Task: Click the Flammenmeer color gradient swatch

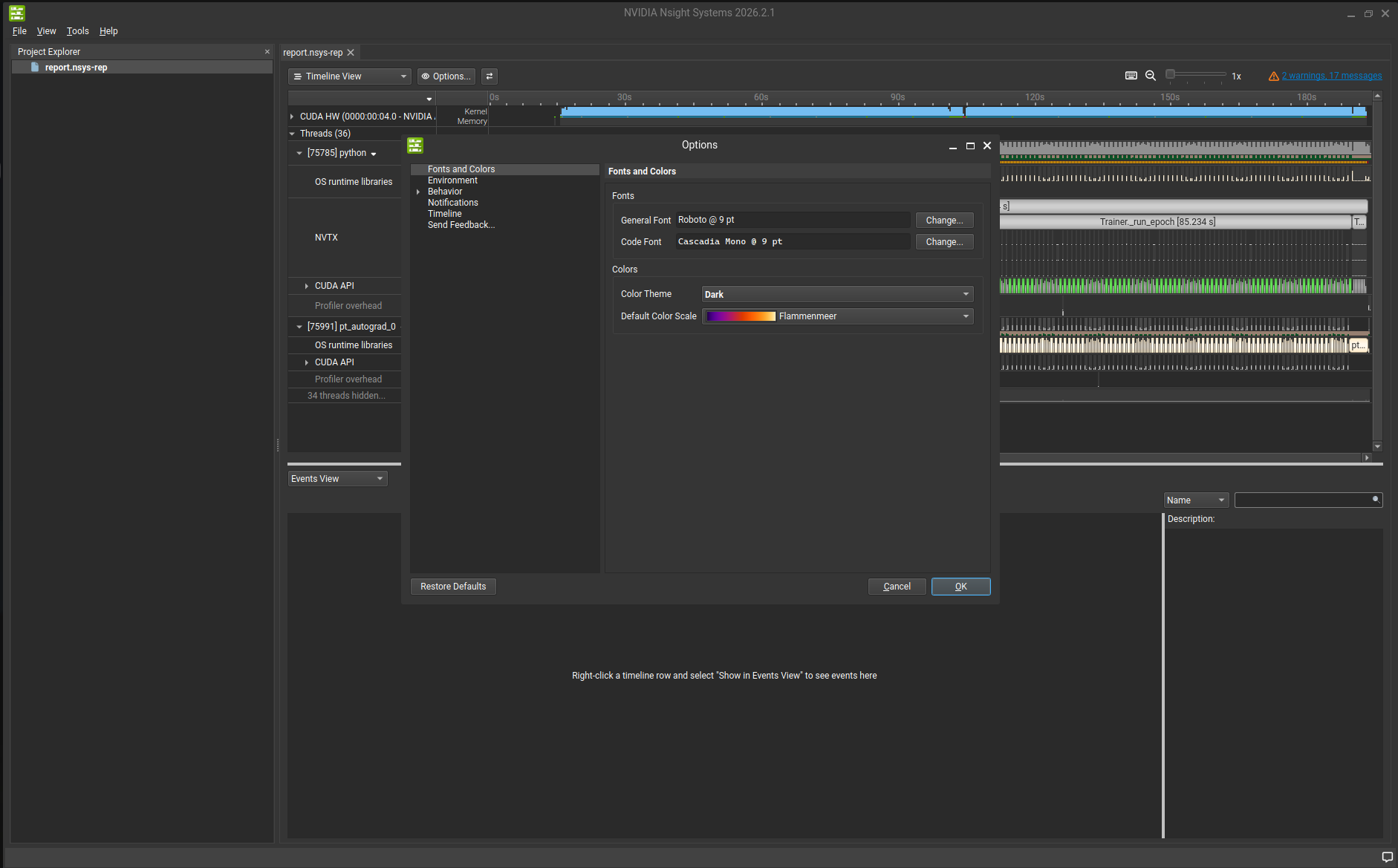Action: [741, 316]
